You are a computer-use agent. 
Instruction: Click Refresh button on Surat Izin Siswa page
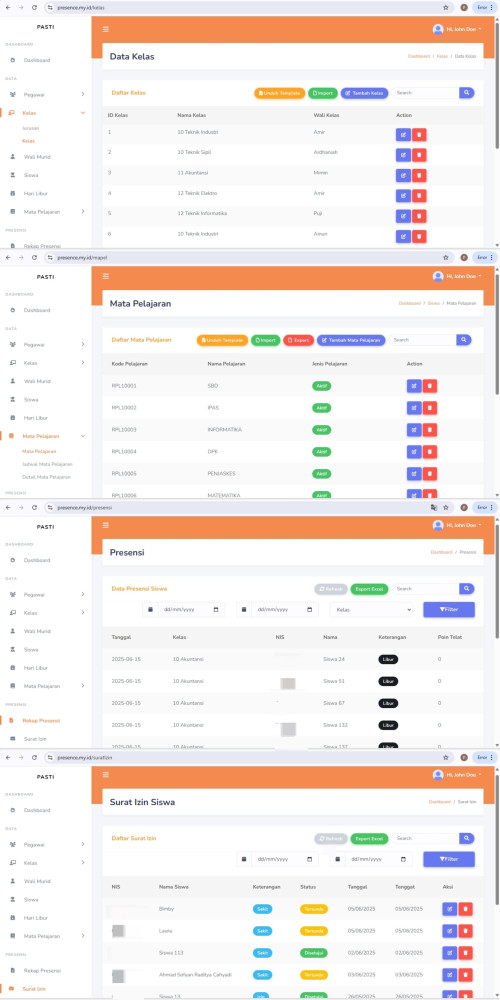pos(330,839)
